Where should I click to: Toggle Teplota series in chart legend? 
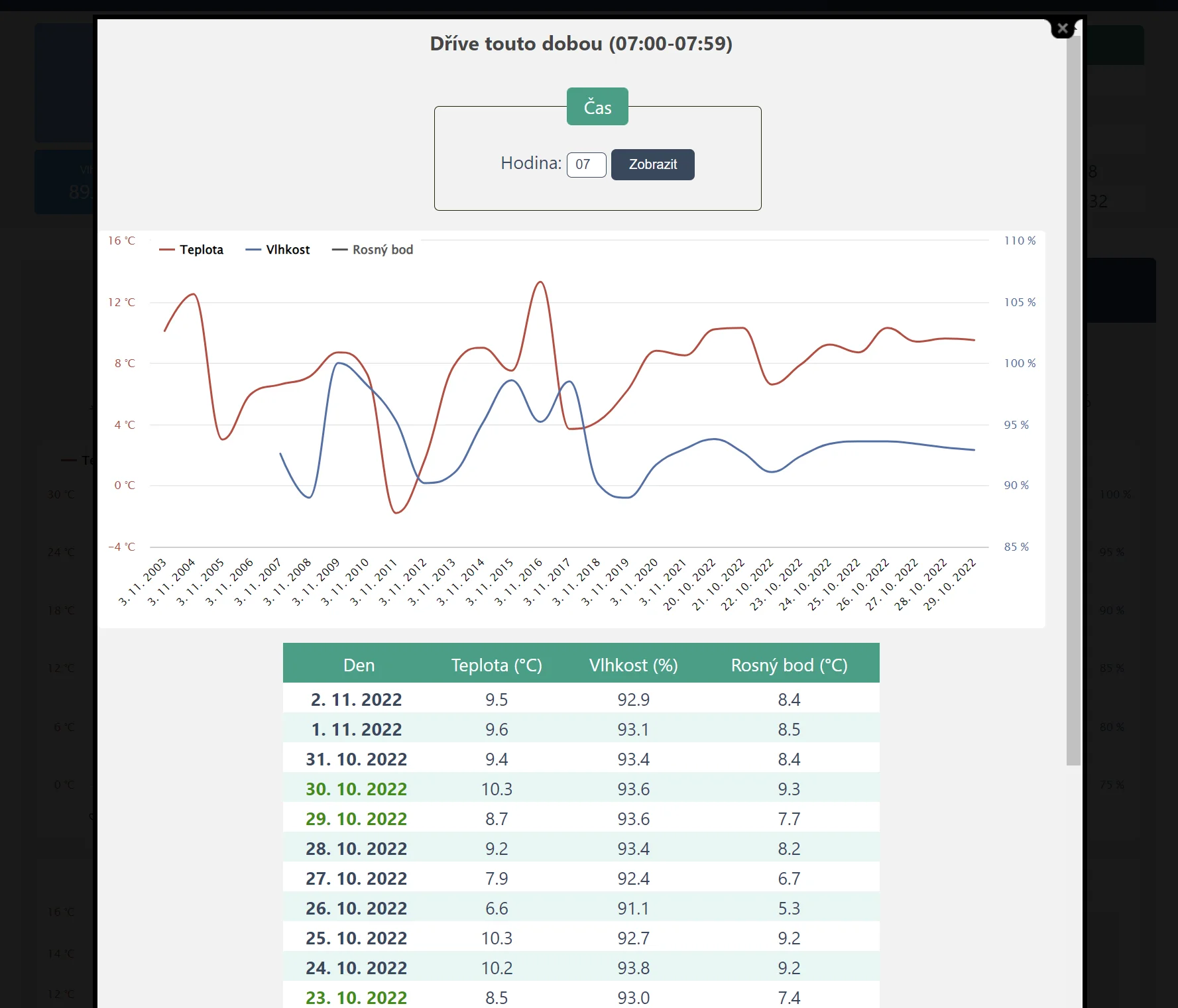[x=192, y=250]
